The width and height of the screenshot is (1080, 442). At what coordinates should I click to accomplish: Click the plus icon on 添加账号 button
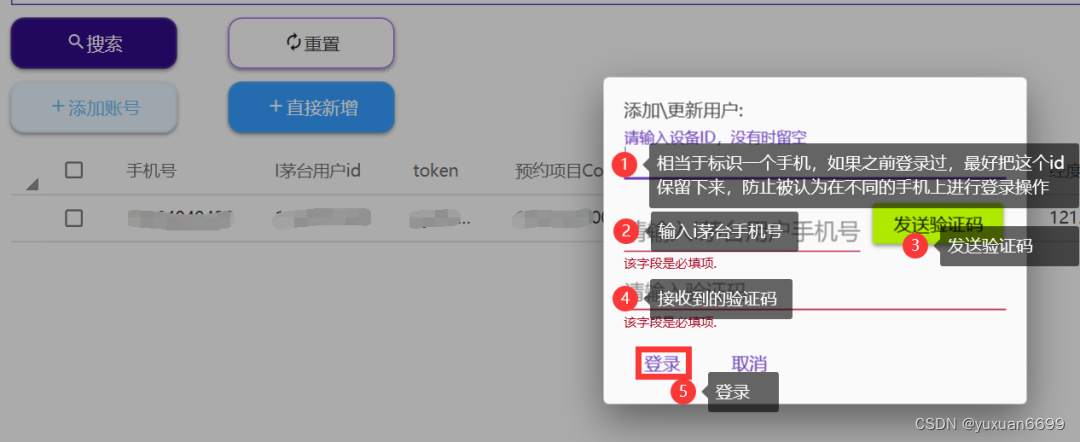pyautogui.click(x=57, y=107)
